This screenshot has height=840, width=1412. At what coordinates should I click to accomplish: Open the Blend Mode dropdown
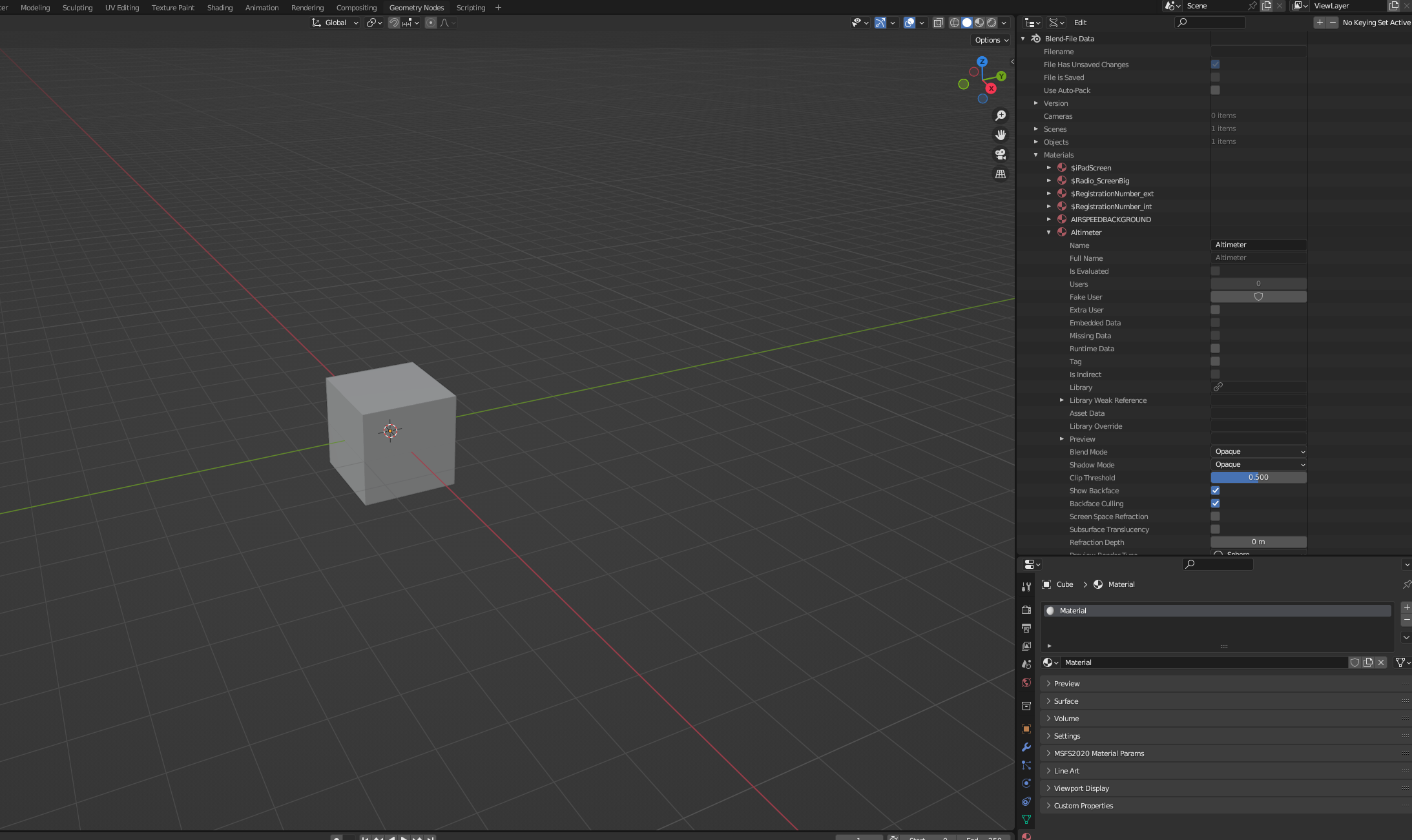(x=1258, y=452)
